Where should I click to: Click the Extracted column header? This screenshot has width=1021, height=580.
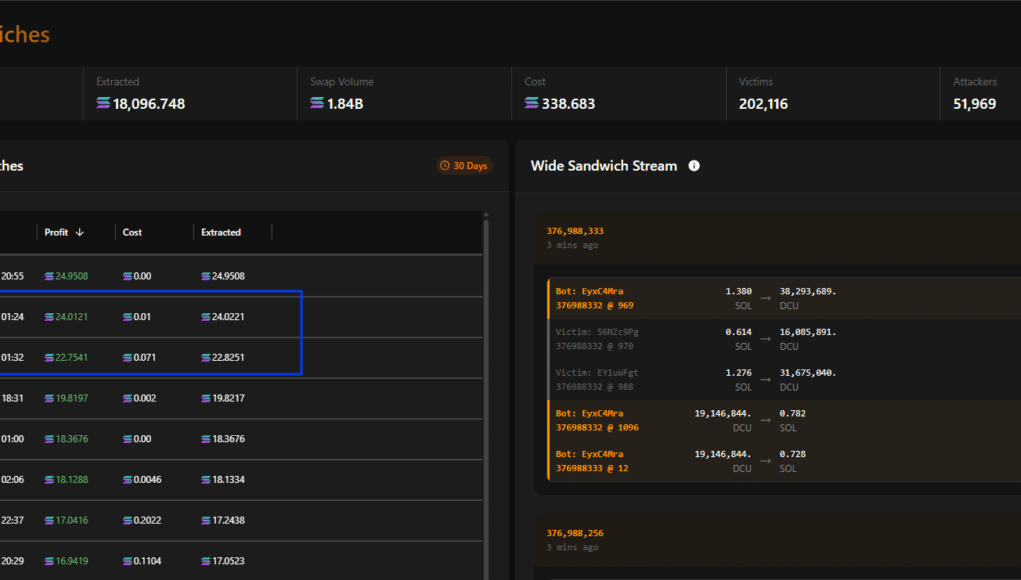point(221,232)
